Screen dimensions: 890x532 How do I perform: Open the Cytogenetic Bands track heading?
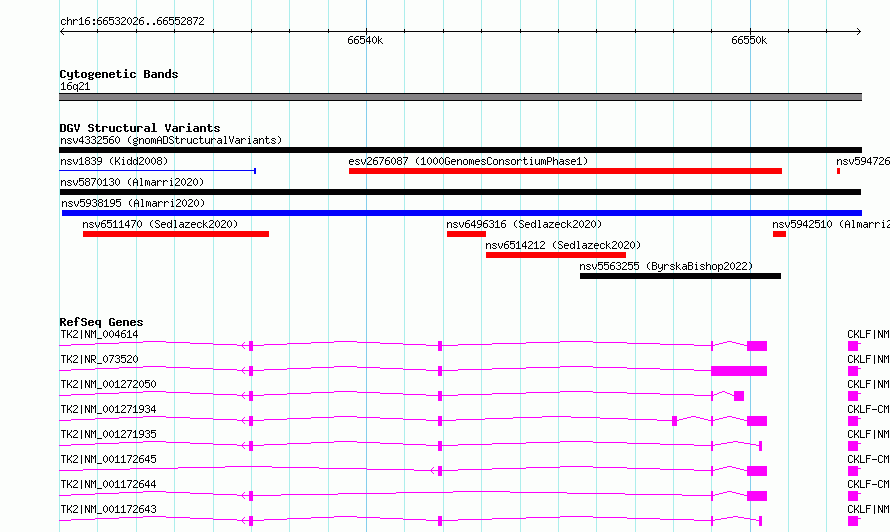tap(119, 74)
